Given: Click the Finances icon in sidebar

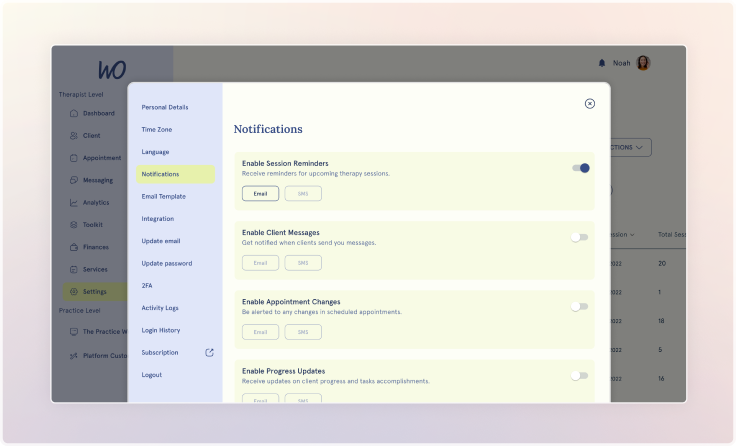Looking at the screenshot, I should [74, 247].
